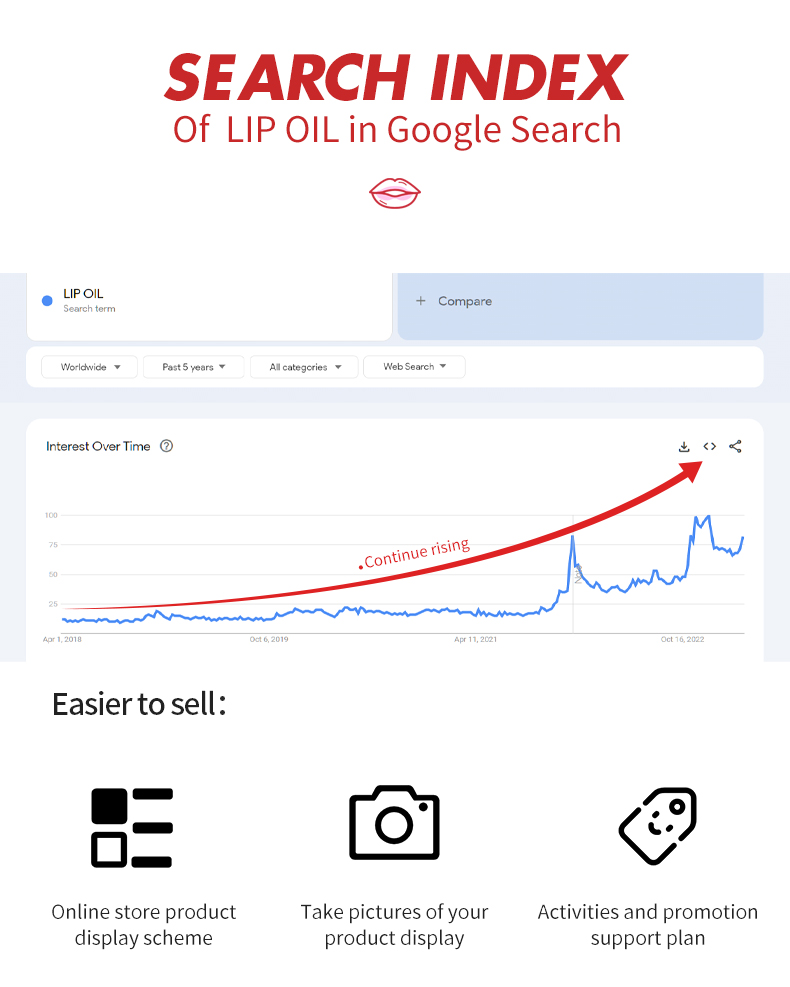Open the Worldwide region dropdown
The image size is (790, 987).
(89, 367)
